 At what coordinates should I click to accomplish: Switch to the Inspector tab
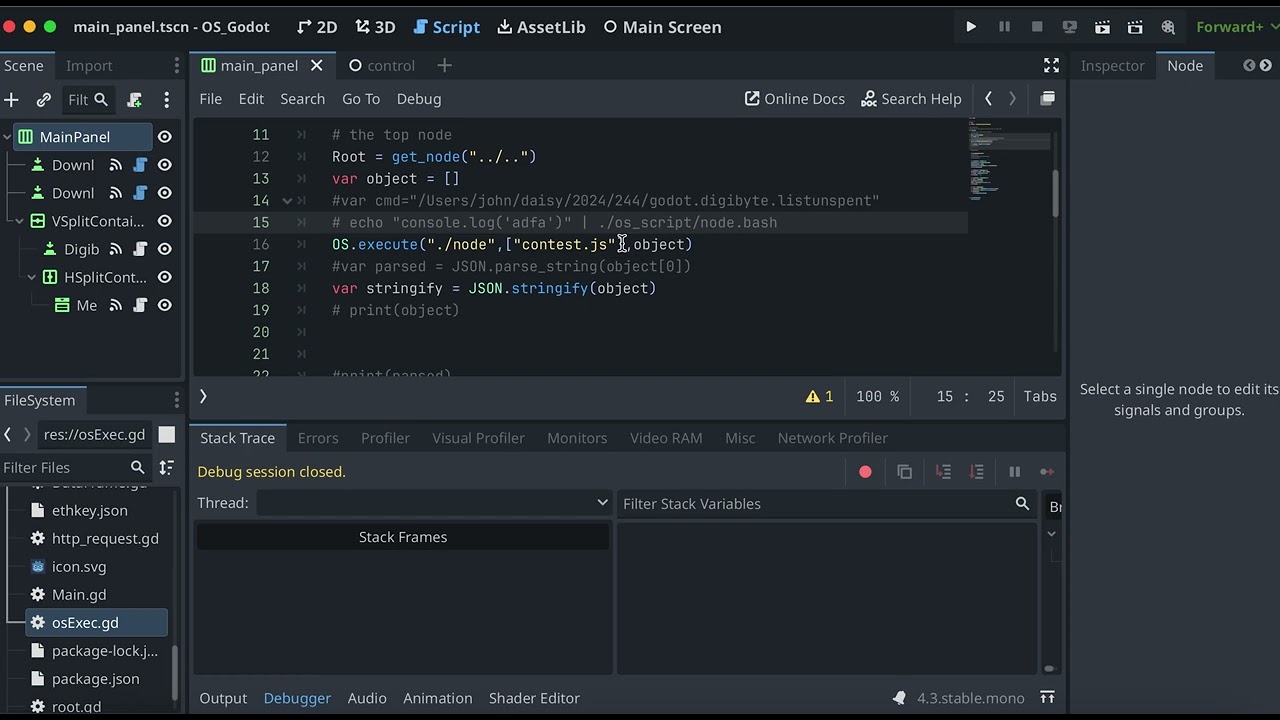tap(1112, 65)
